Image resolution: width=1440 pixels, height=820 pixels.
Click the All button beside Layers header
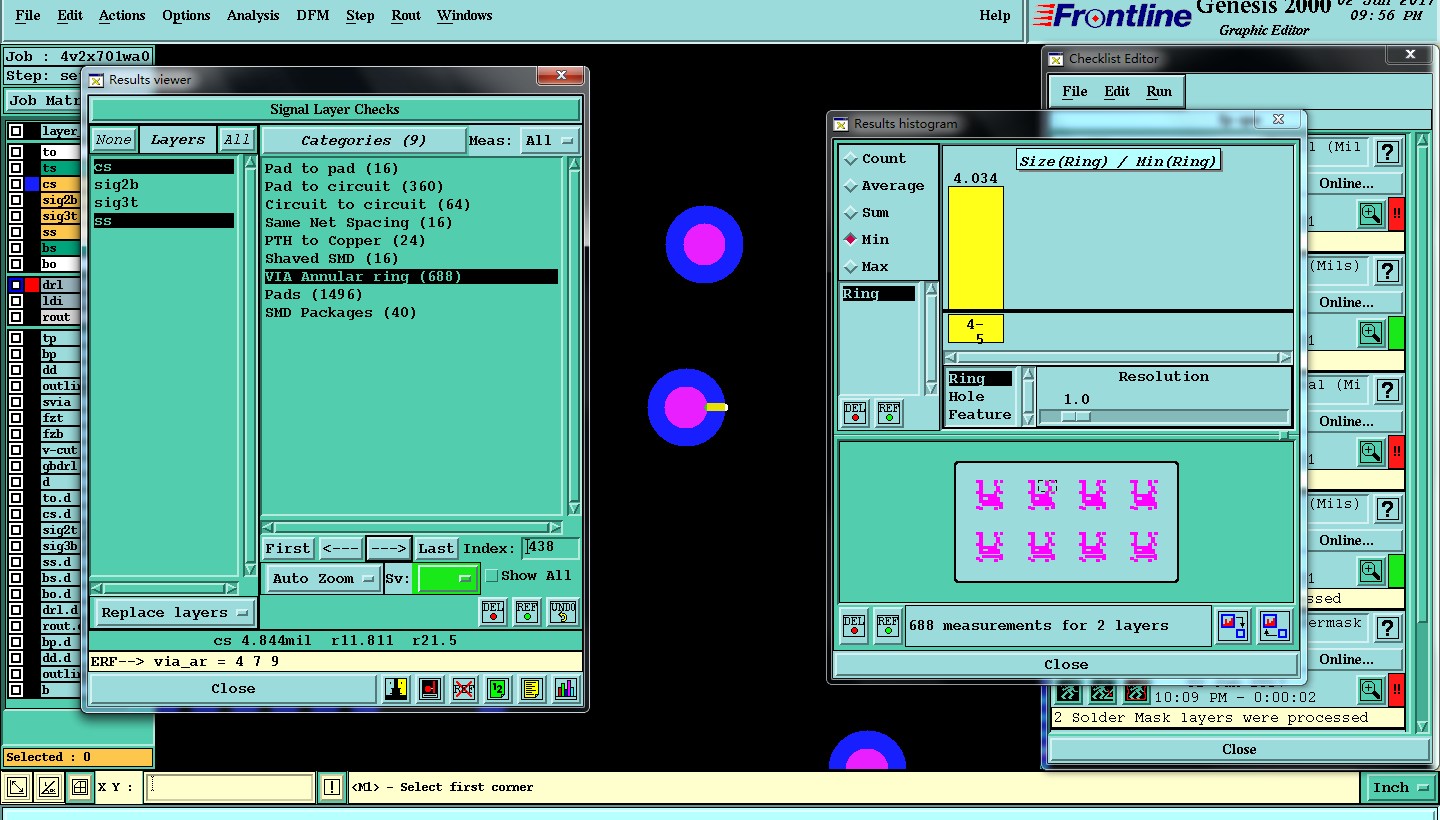(x=237, y=140)
